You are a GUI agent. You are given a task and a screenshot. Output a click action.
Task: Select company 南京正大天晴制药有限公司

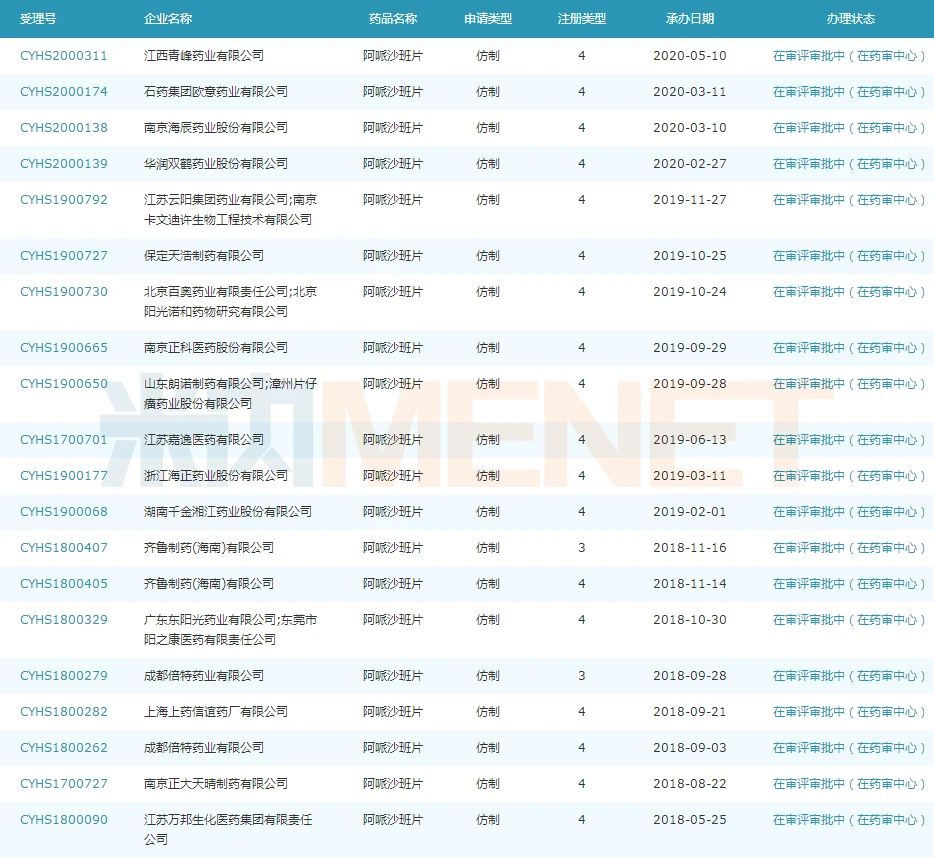[x=216, y=783]
